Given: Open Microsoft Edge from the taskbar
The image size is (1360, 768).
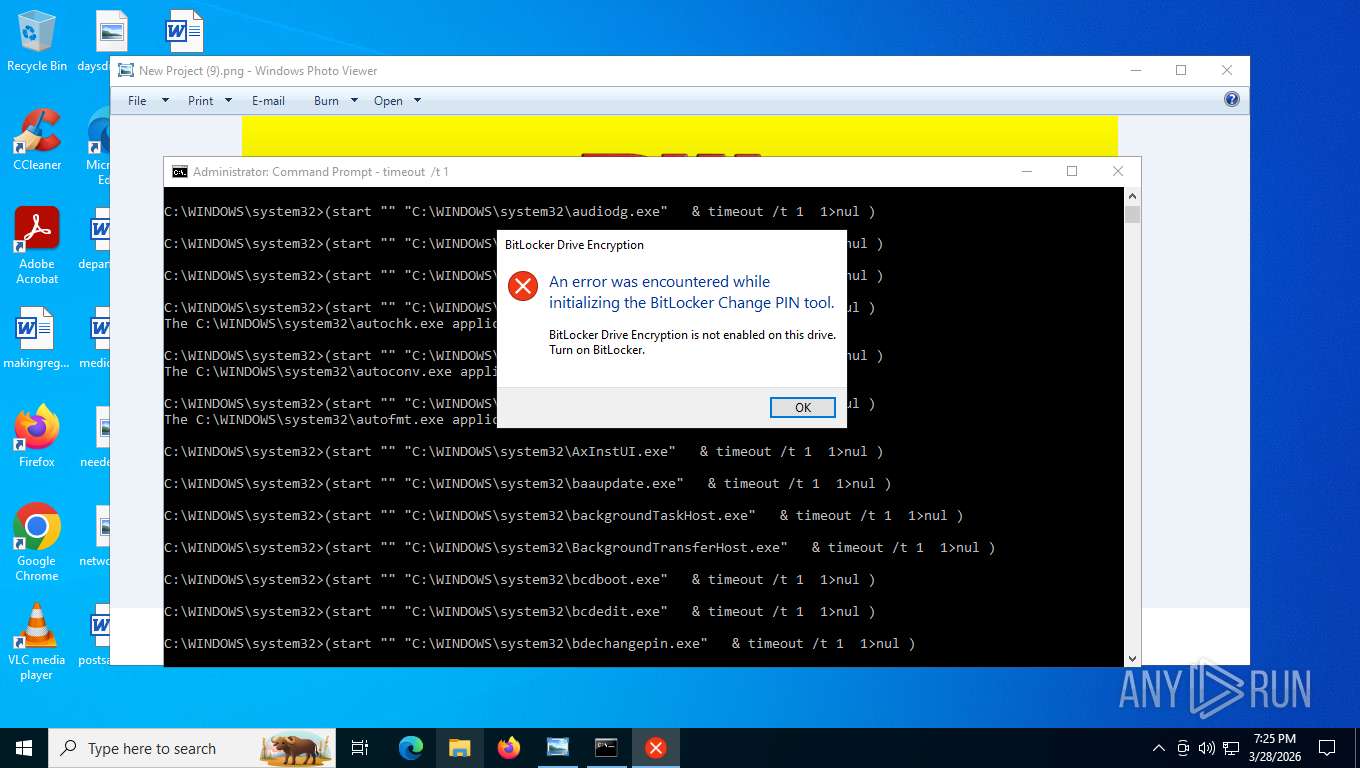Looking at the screenshot, I should pyautogui.click(x=411, y=748).
